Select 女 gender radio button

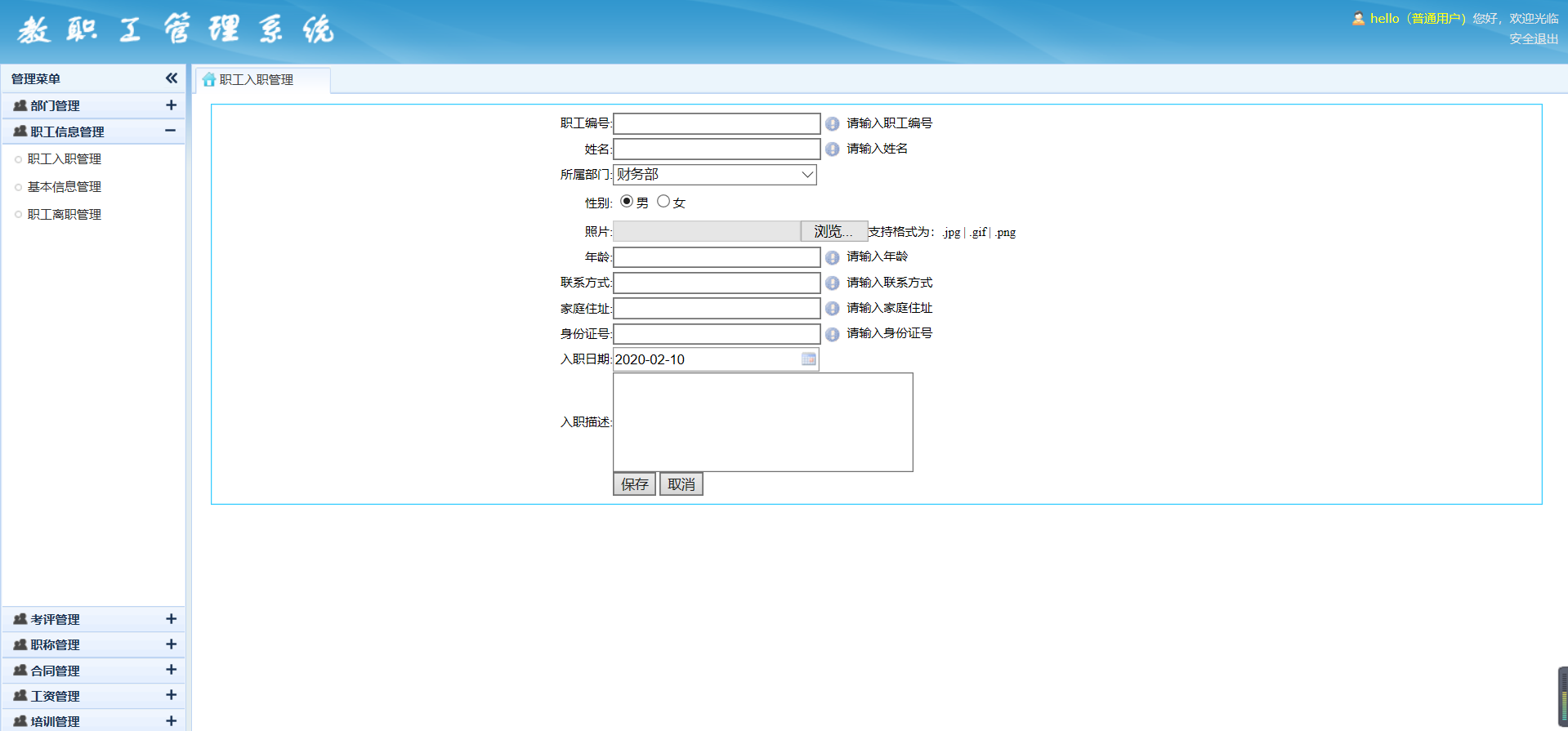tap(663, 202)
